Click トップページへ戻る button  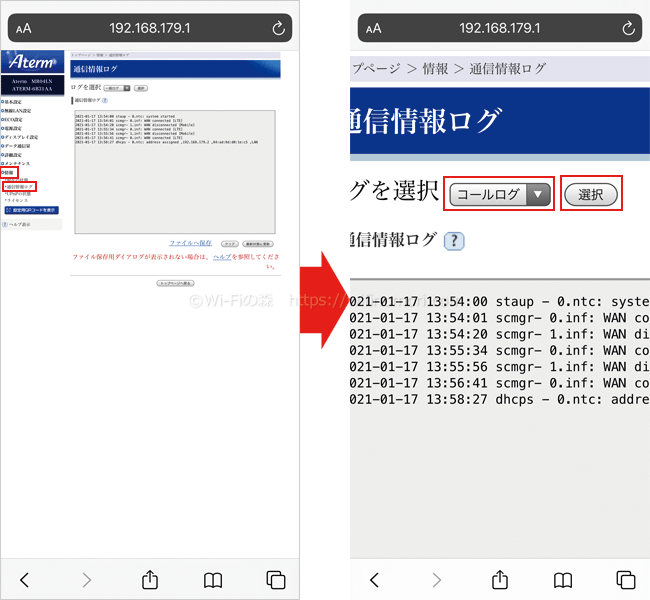tap(175, 283)
